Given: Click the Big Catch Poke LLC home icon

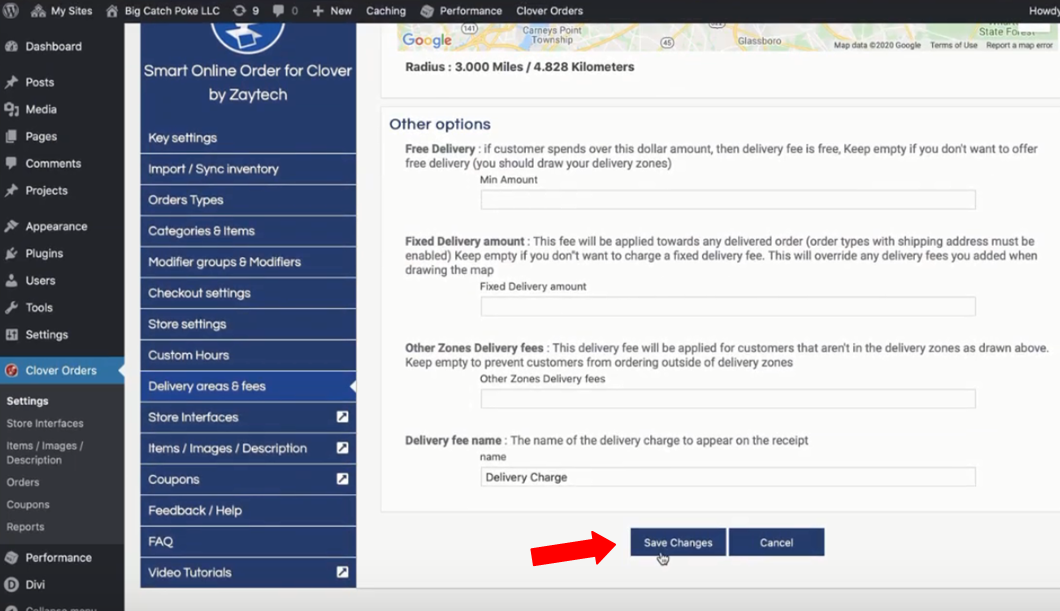Looking at the screenshot, I should 112,11.
